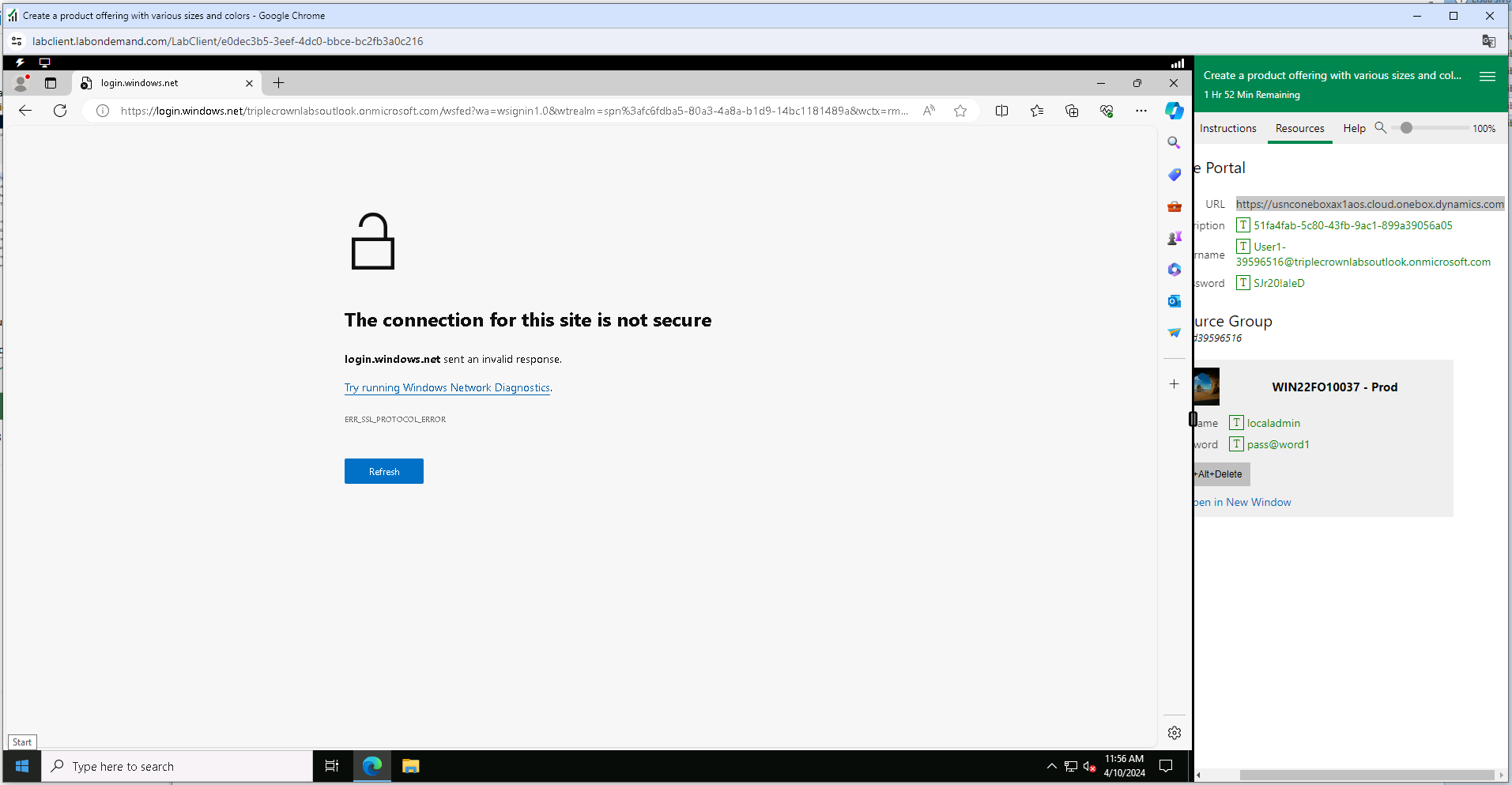Open Shopping tag in Edge sidebar
Screen dimensions: 1512x785
point(1175,174)
